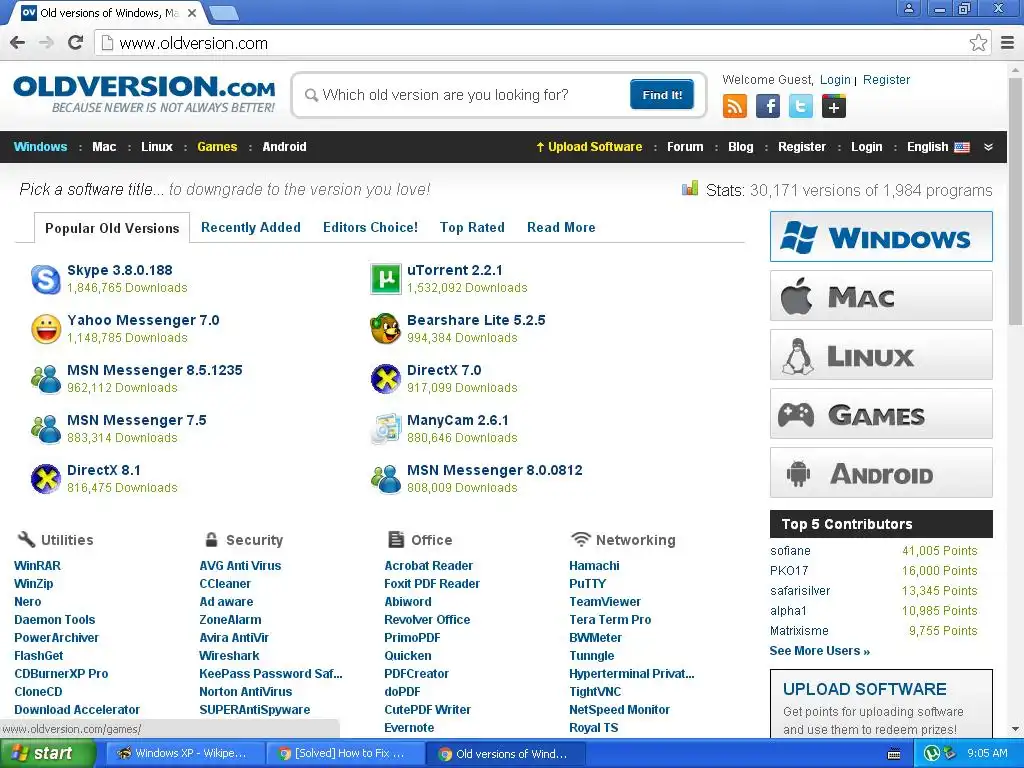Click the browser back arrow
This screenshot has height=768, width=1024.
tap(18, 43)
